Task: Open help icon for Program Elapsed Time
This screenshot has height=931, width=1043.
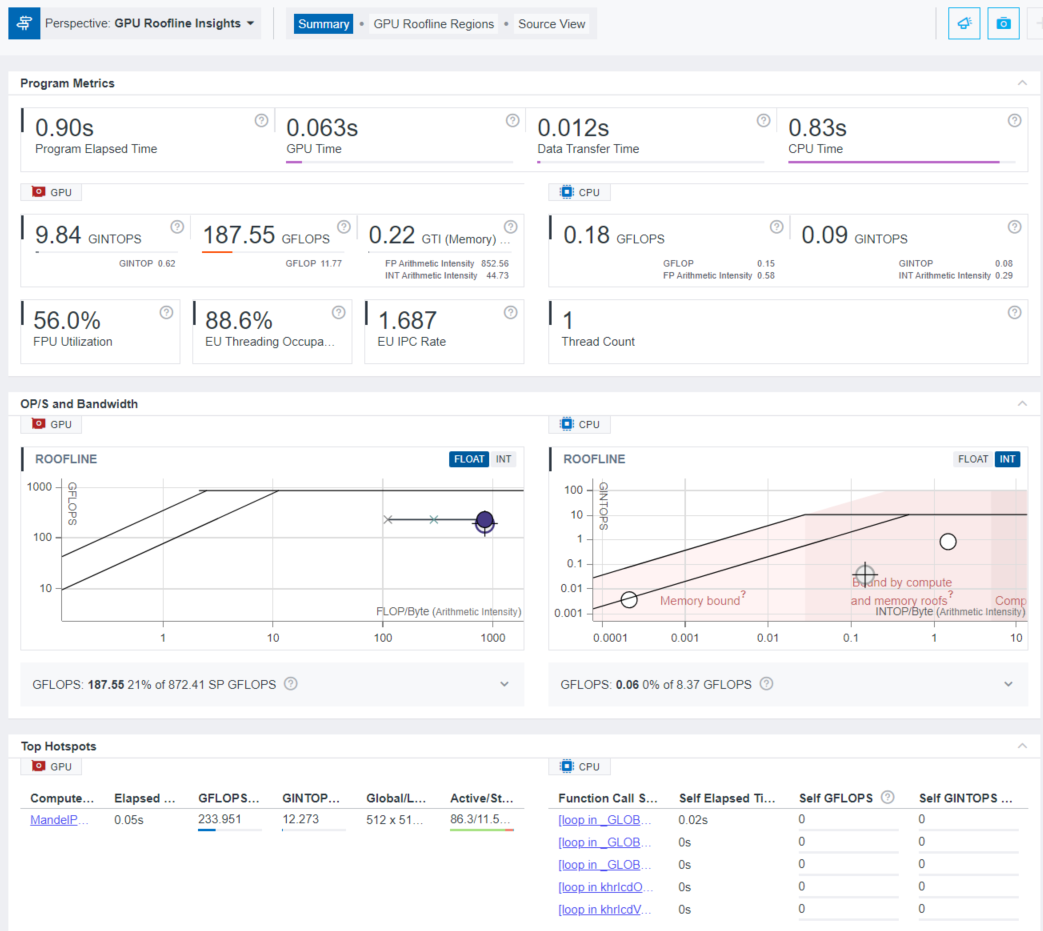Action: 261,121
